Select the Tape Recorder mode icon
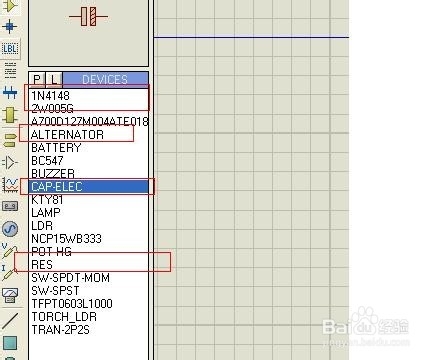 point(10,206)
